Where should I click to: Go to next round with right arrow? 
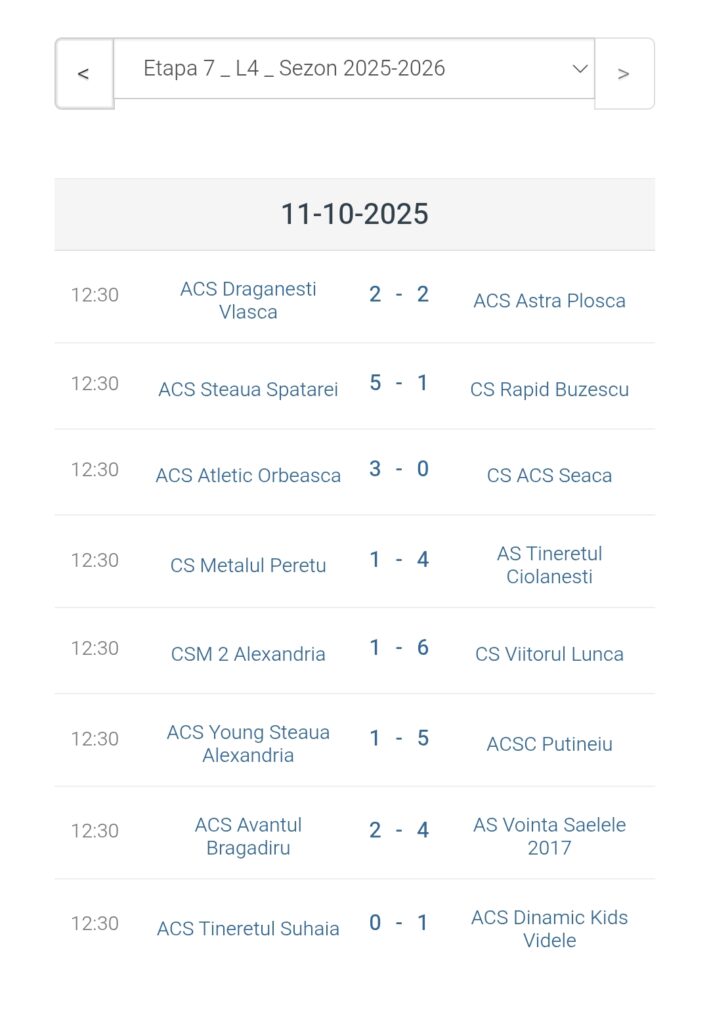[x=624, y=73]
